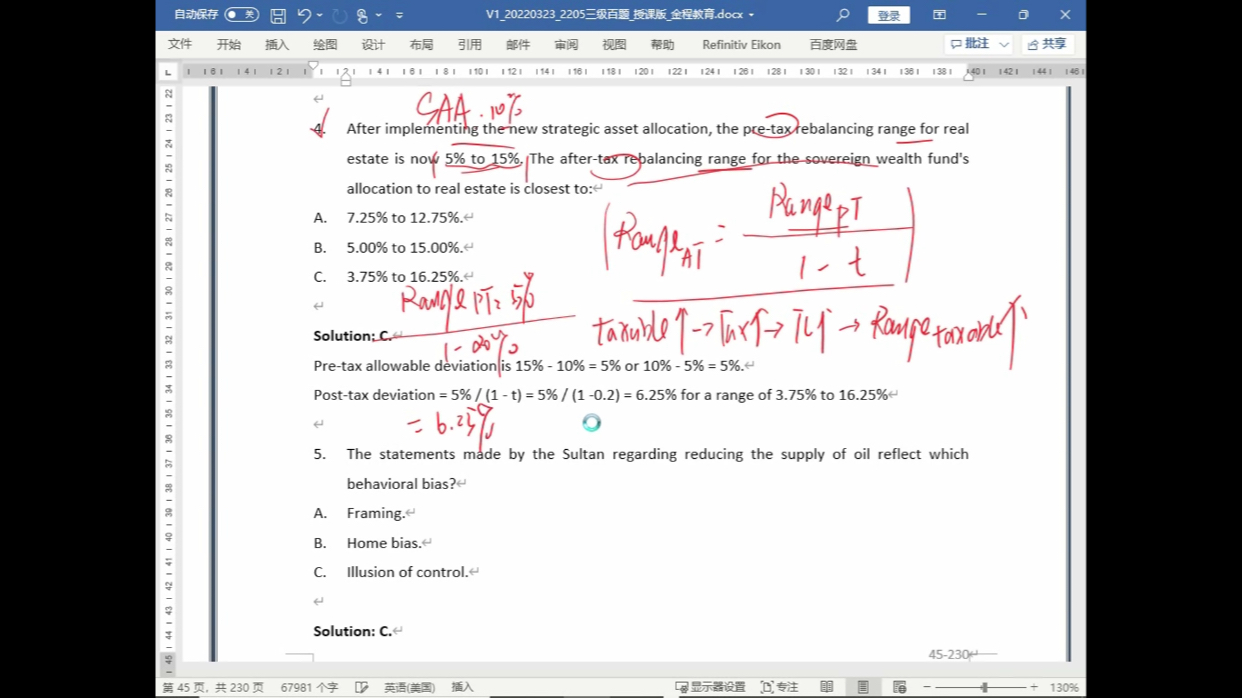Open the Refinitiv Eikon tab
Image resolution: width=1242 pixels, height=698 pixels.
pos(741,45)
